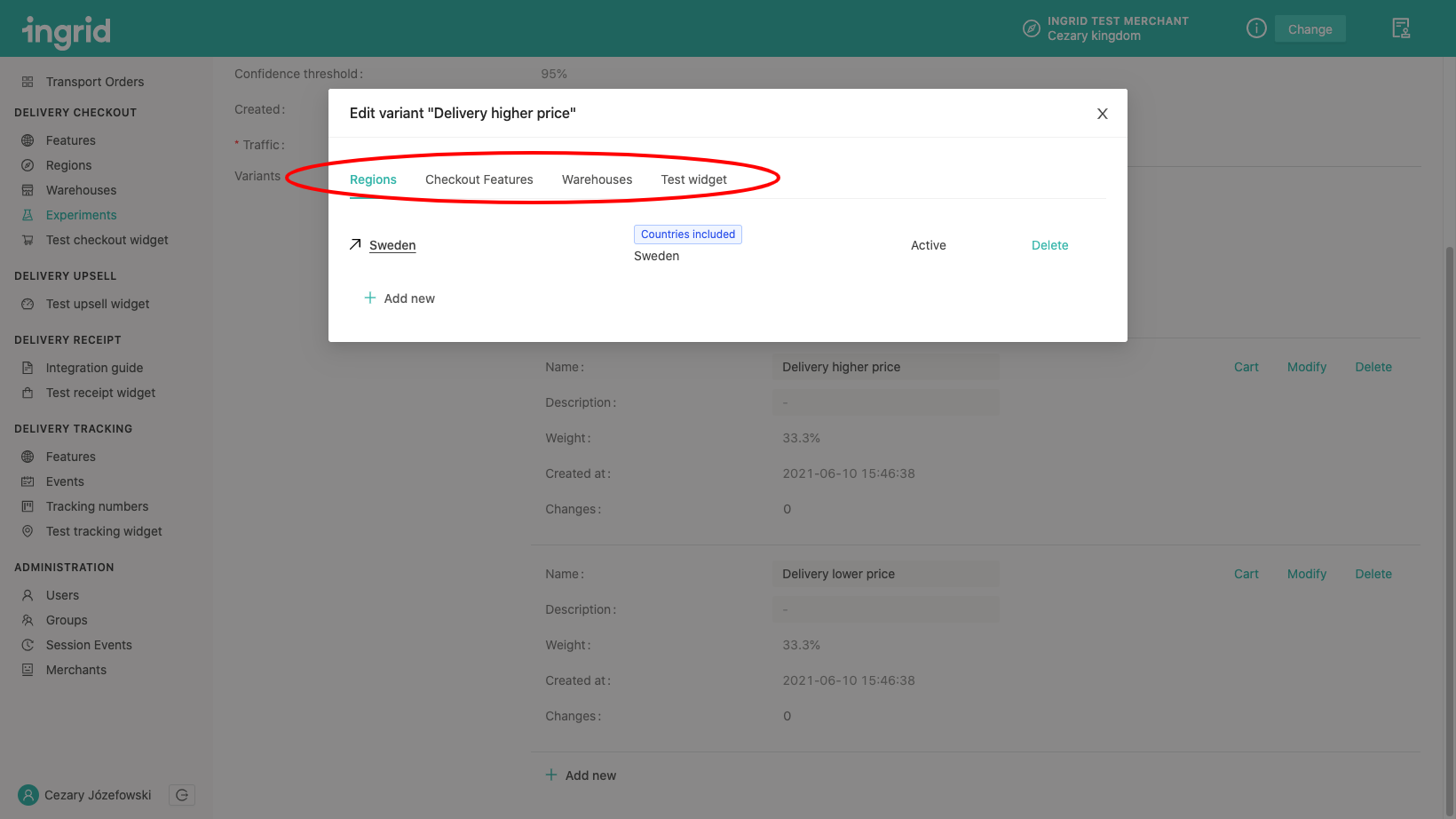The image size is (1456, 819).
Task: Click the Countries included tag
Action: 687,235
